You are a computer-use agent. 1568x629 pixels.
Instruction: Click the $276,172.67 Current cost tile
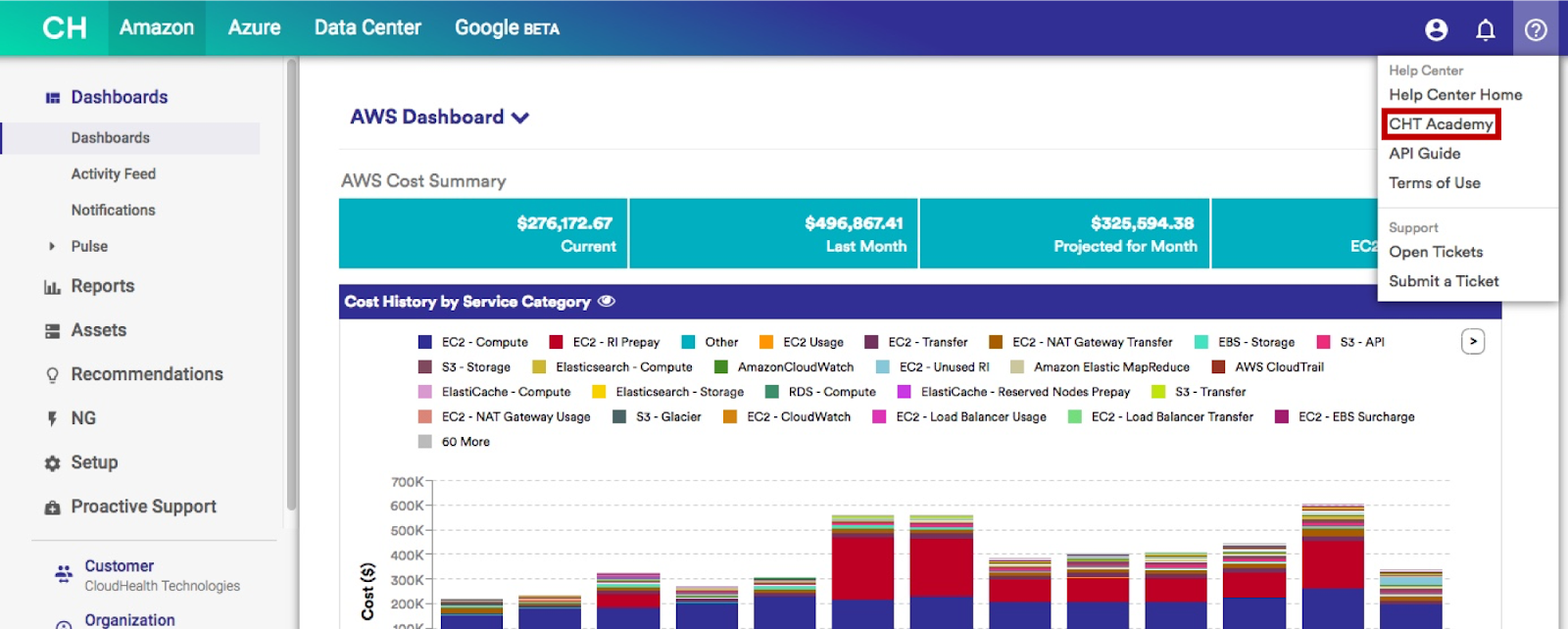tap(483, 233)
